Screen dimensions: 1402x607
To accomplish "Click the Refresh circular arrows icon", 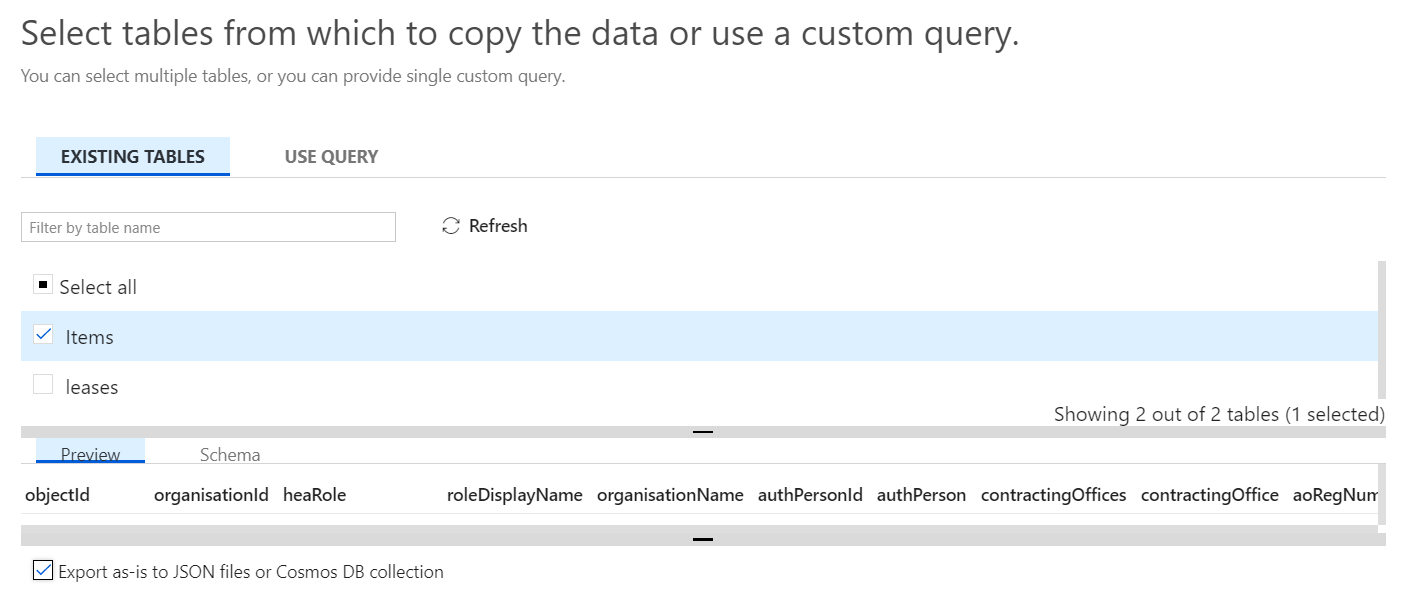I will [x=451, y=226].
